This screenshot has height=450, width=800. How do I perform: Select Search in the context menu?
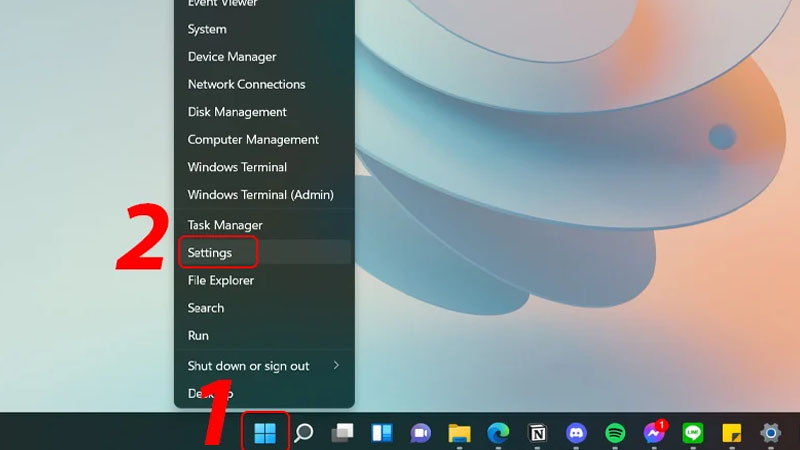coord(264,308)
